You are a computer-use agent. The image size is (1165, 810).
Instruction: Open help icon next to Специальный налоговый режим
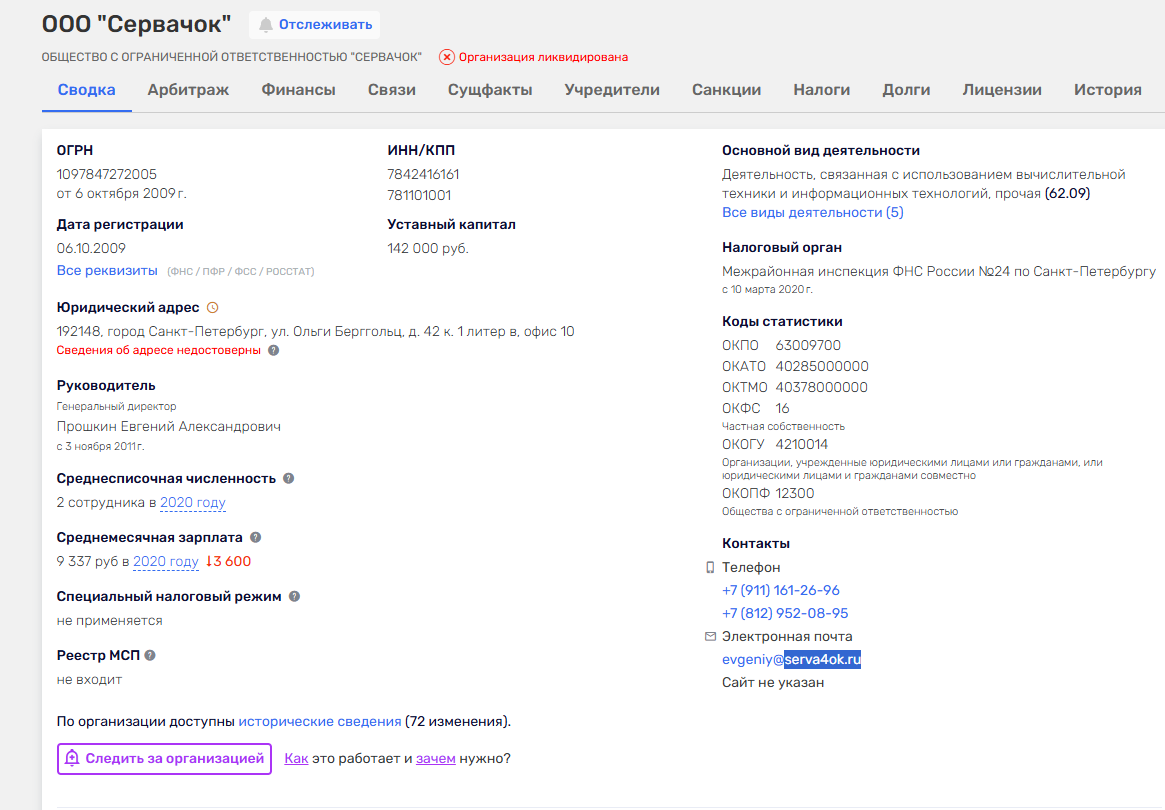pos(294,597)
